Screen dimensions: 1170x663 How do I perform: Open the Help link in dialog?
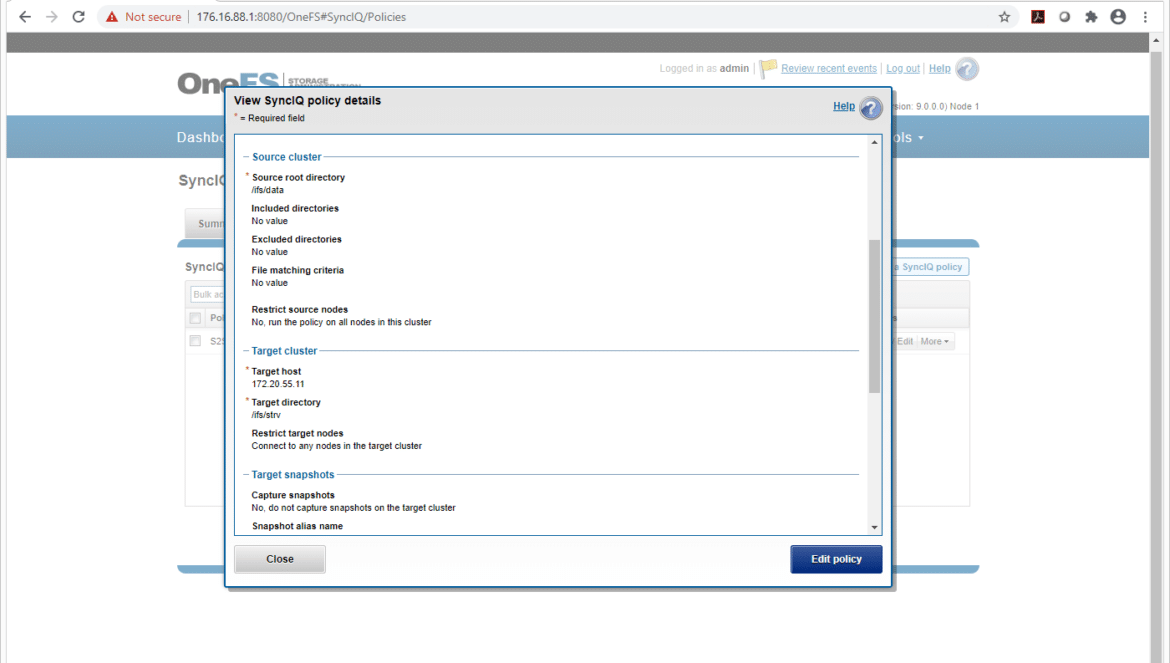(x=844, y=106)
